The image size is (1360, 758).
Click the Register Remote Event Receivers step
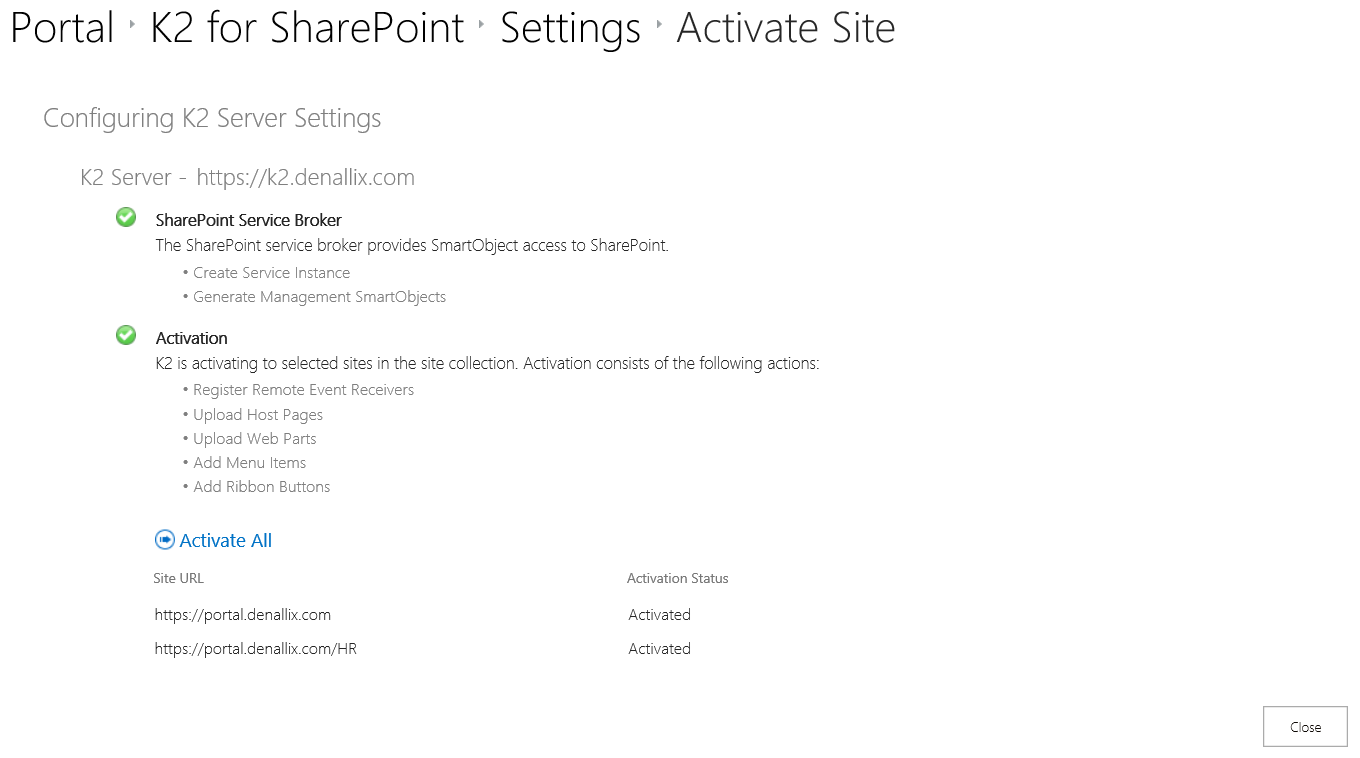click(x=303, y=390)
